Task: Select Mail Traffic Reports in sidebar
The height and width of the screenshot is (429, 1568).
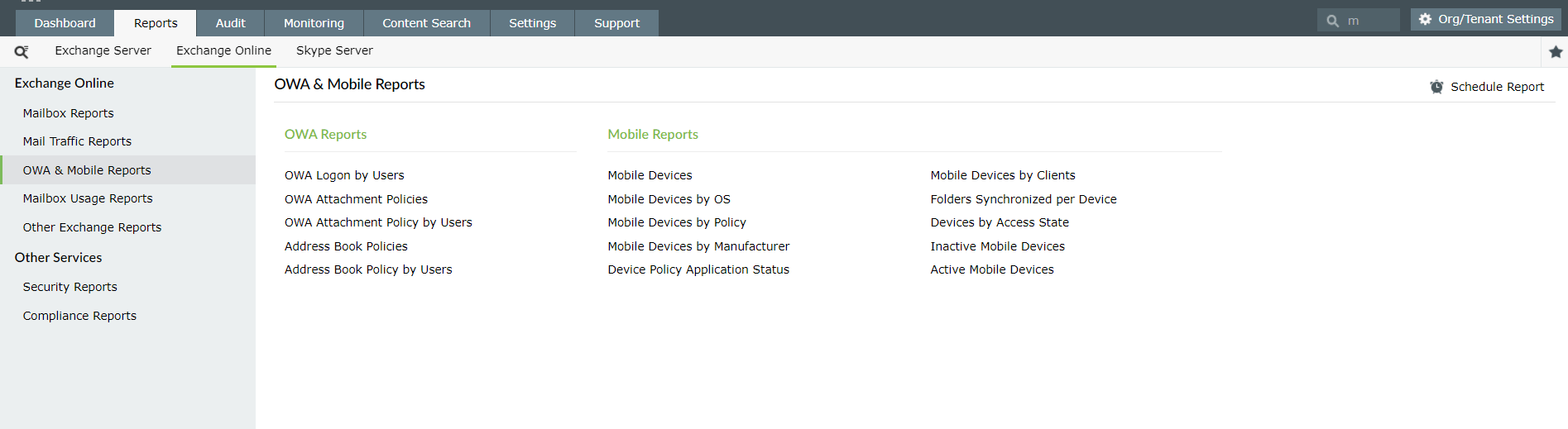Action: [x=77, y=141]
